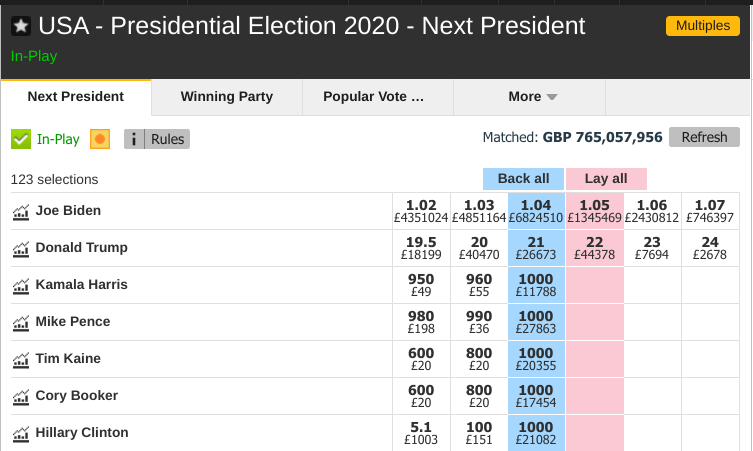The width and height of the screenshot is (753, 451).
Task: Switch to the Winning Party tab
Action: pos(227,97)
